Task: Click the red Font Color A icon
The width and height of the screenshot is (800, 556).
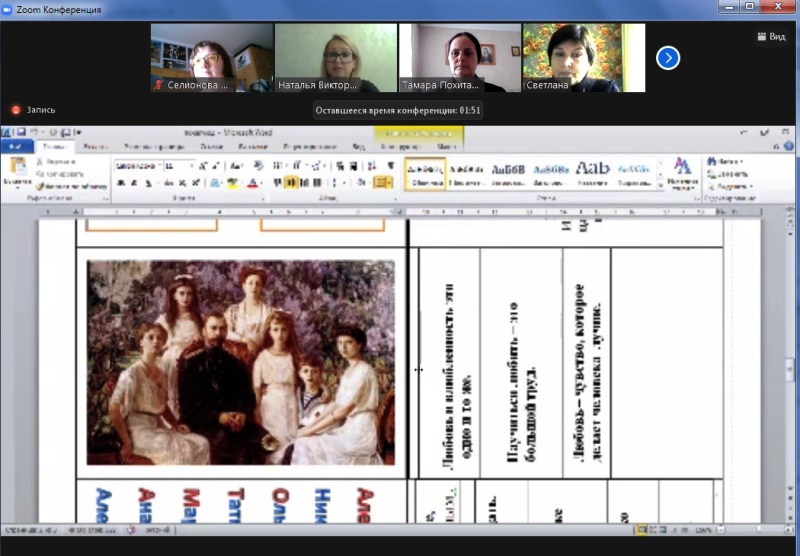Action: (x=253, y=183)
